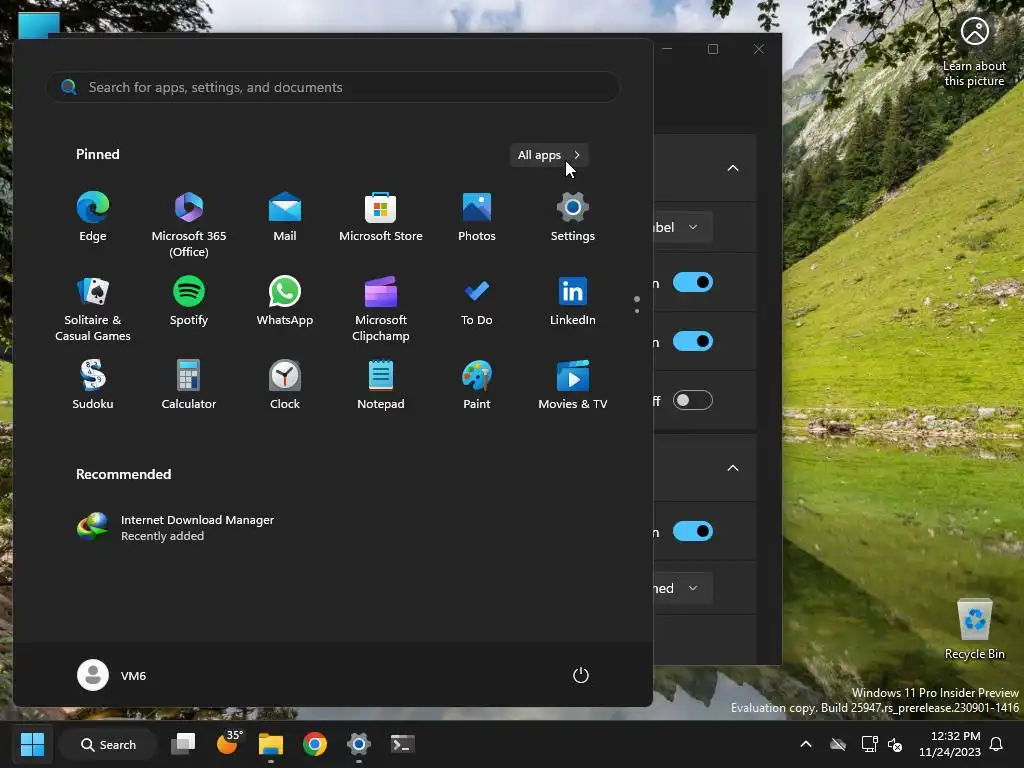The image size is (1024, 768).
Task: Click the clock showing 12:32 PM
Action: pos(950,744)
